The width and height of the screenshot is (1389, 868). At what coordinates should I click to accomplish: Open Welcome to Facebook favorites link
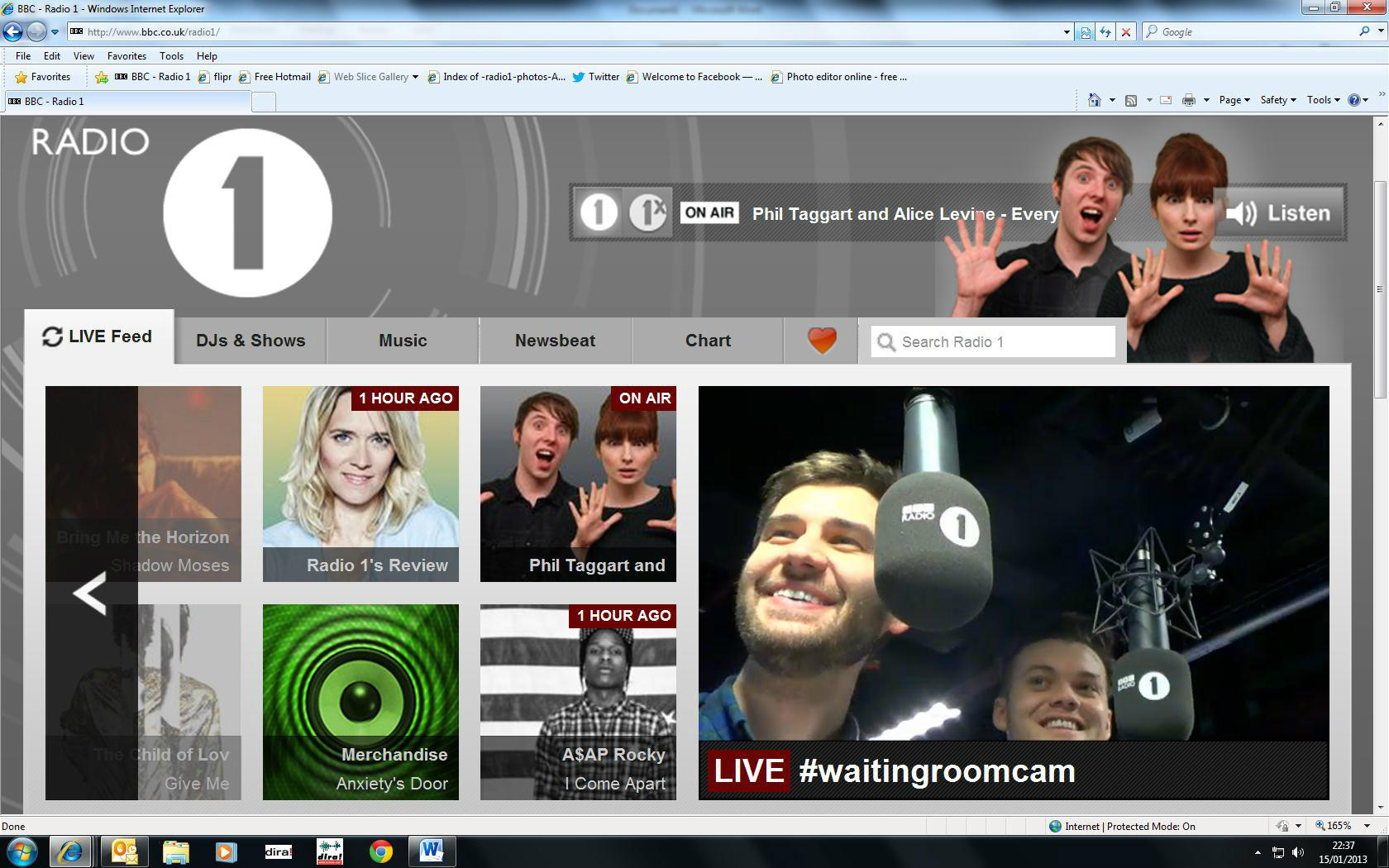tap(694, 77)
